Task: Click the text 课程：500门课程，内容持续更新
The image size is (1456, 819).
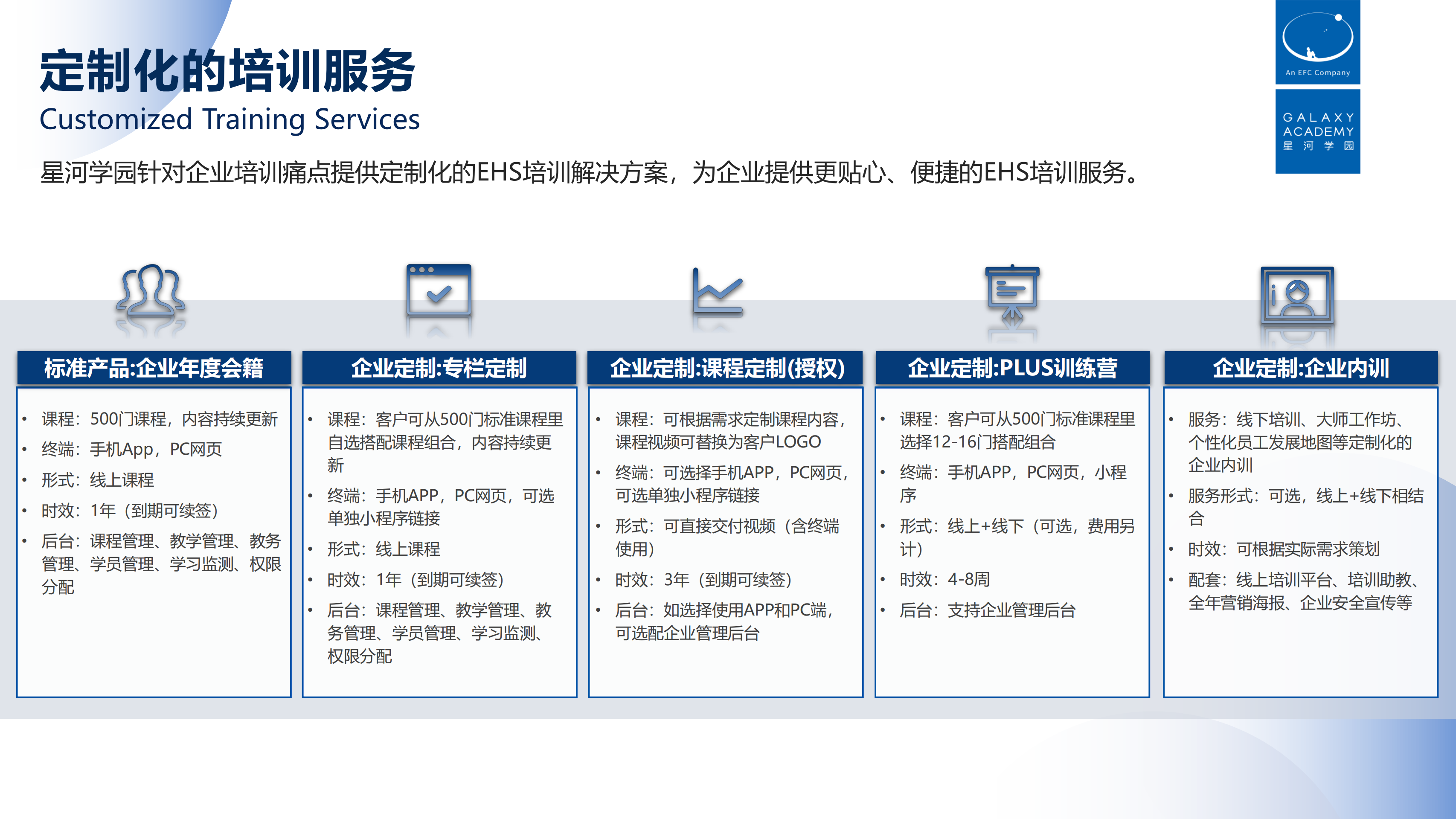Action: pos(160,419)
